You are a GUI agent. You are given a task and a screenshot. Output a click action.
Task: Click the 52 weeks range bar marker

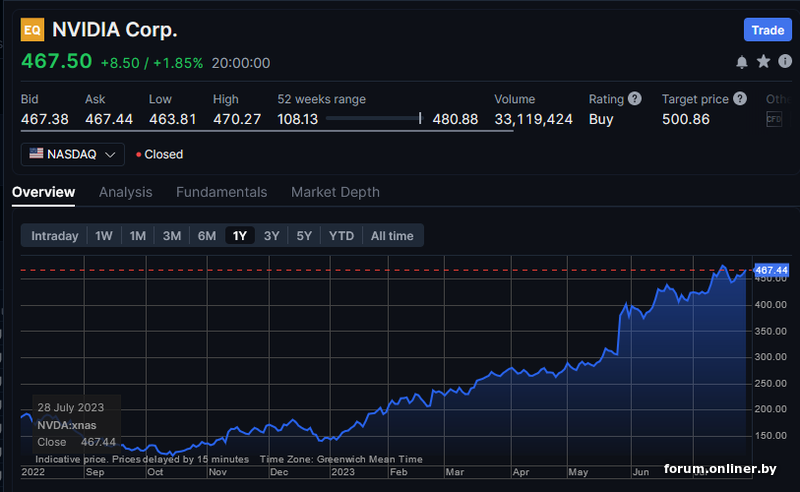click(420, 119)
